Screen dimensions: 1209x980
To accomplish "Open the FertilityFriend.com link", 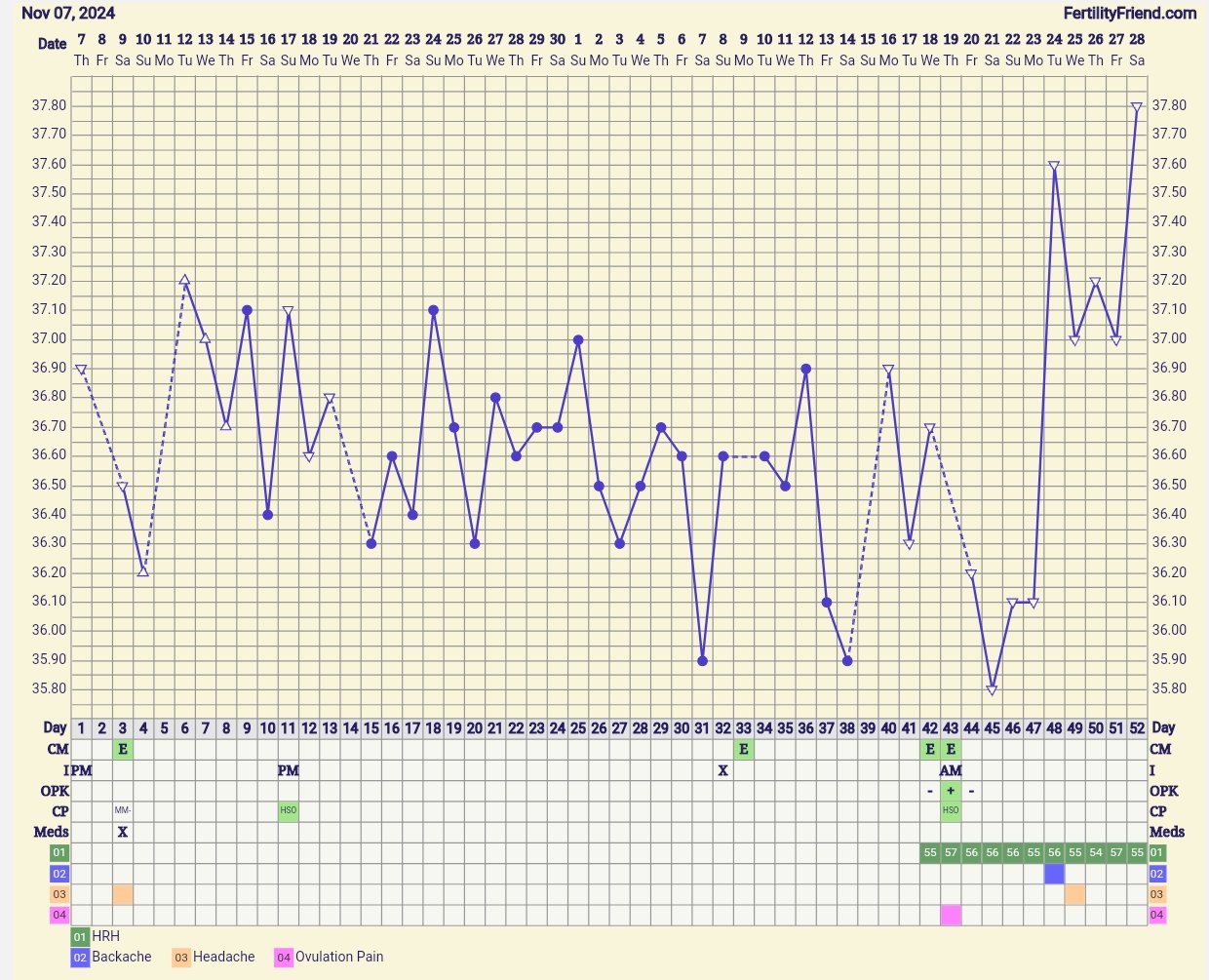I will click(x=1130, y=13).
